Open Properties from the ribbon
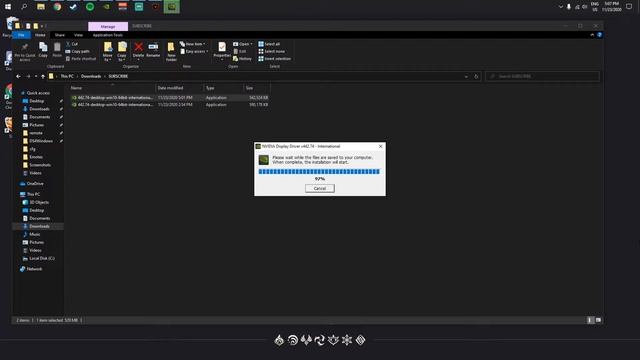640x360 pixels. click(x=222, y=50)
